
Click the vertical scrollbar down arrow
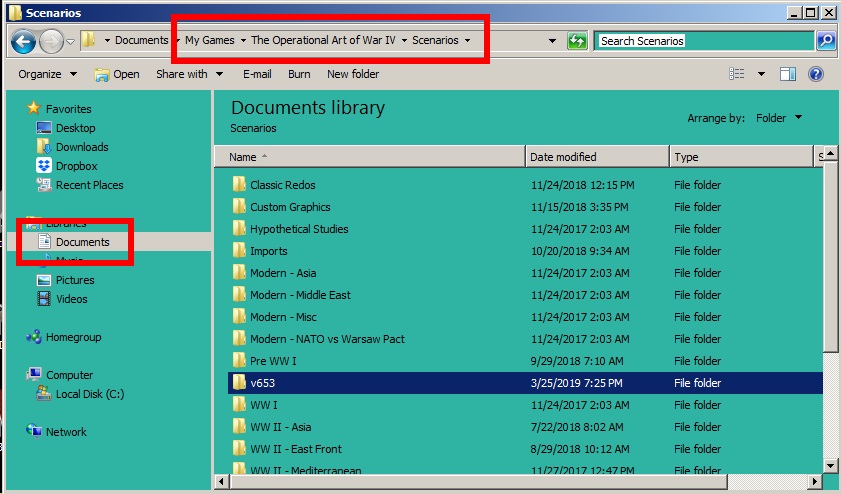[x=830, y=466]
